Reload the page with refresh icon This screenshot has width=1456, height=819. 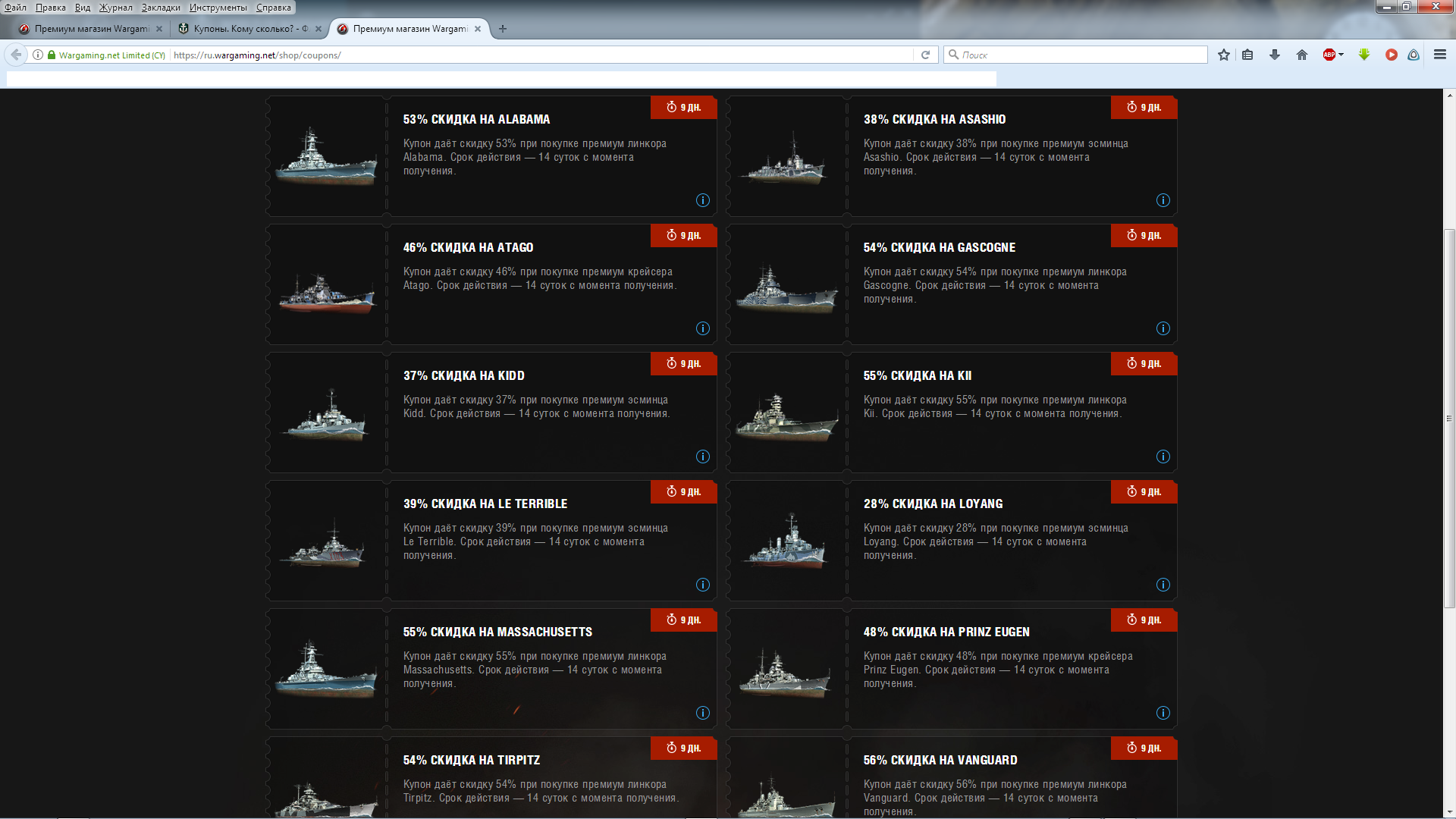(x=925, y=55)
